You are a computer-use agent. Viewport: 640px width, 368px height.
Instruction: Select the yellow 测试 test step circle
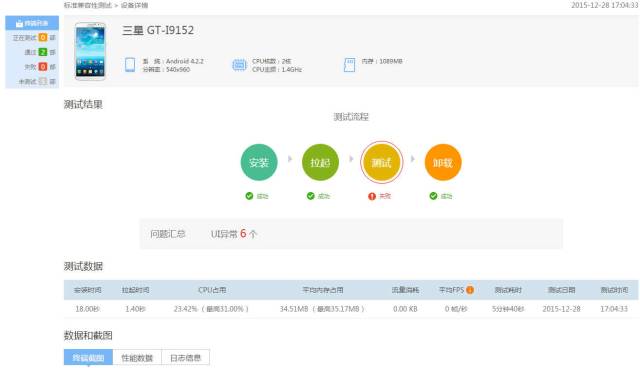382,162
